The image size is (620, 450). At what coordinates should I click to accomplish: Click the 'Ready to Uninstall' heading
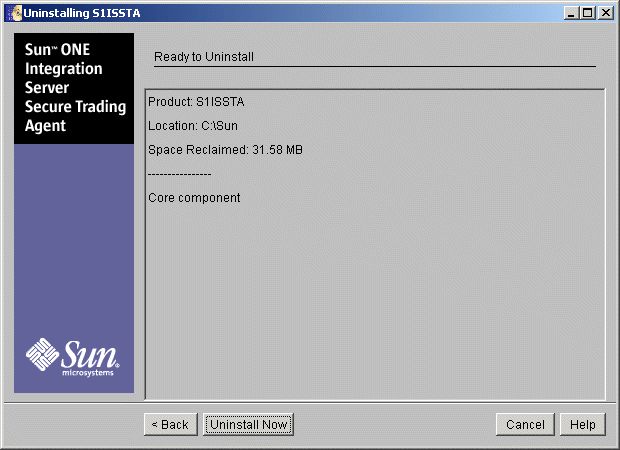coord(204,57)
